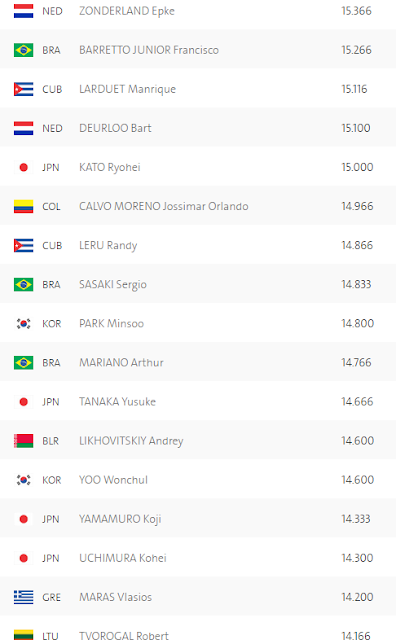Viewport: 396px width, 640px height.
Task: Click the 15.000 score for KATO Ryohei
Action: (357, 167)
